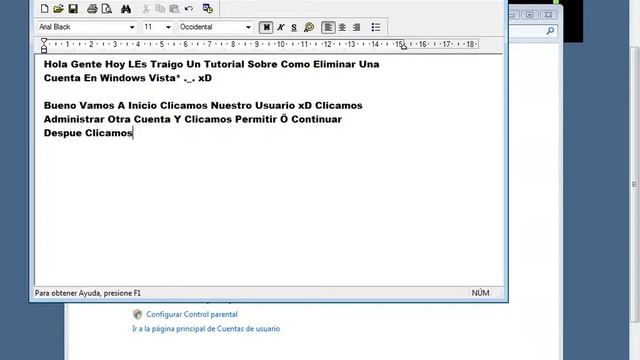This screenshot has width=640, height=360.
Task: Click the line Cuenta En Windows Vista
Action: (128, 78)
